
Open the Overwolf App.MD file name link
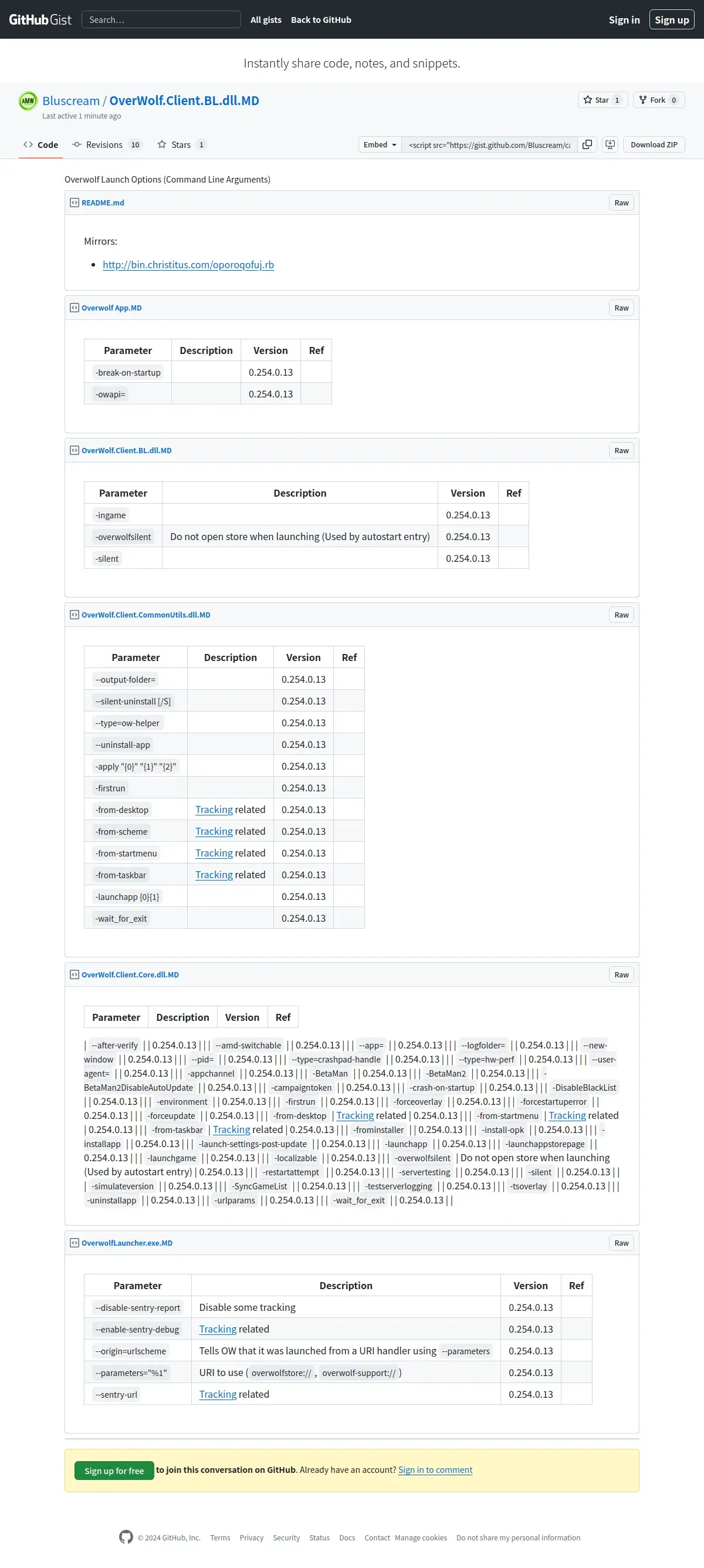pyautogui.click(x=111, y=308)
